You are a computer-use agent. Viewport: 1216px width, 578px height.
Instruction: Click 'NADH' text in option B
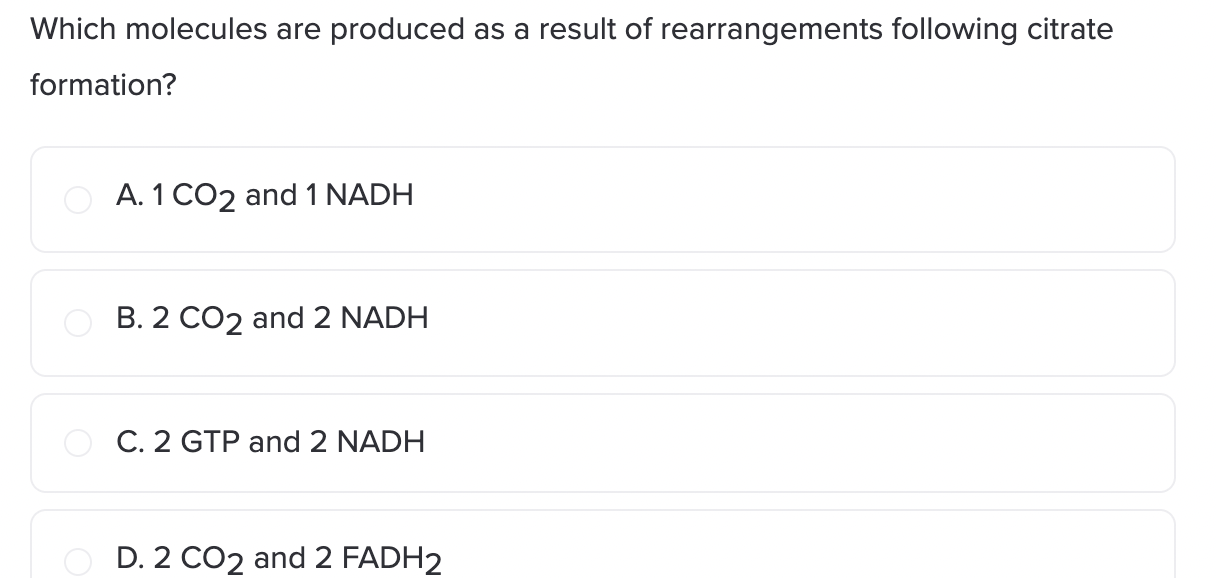click(x=385, y=319)
